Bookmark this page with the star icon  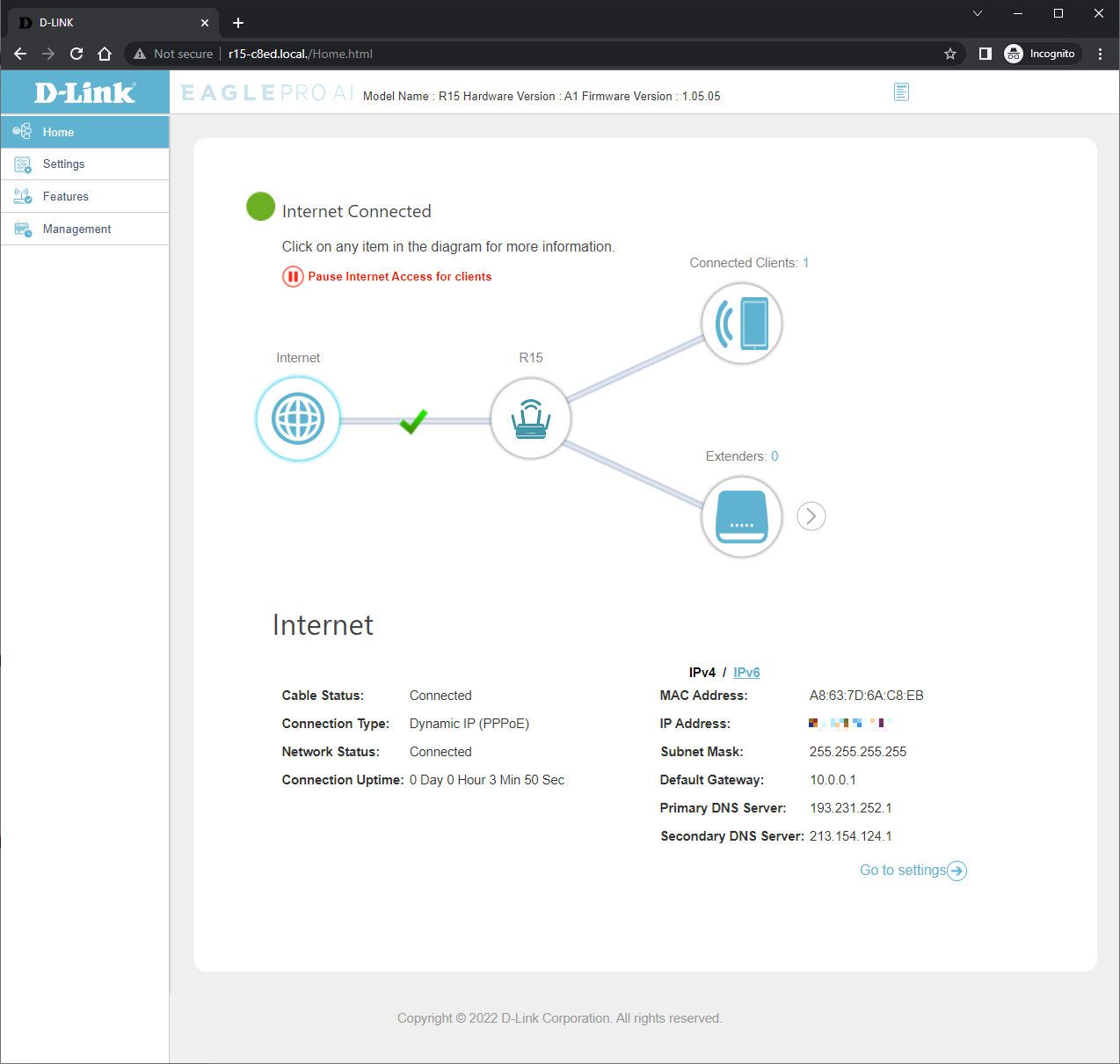coord(950,54)
